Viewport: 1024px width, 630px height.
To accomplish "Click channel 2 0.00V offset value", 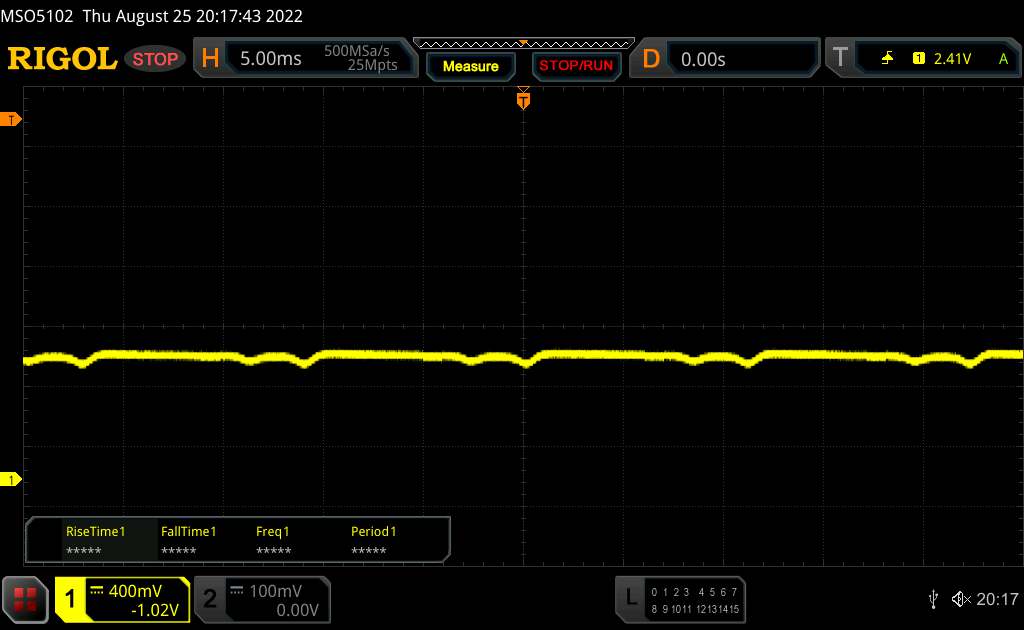I will coord(297,610).
